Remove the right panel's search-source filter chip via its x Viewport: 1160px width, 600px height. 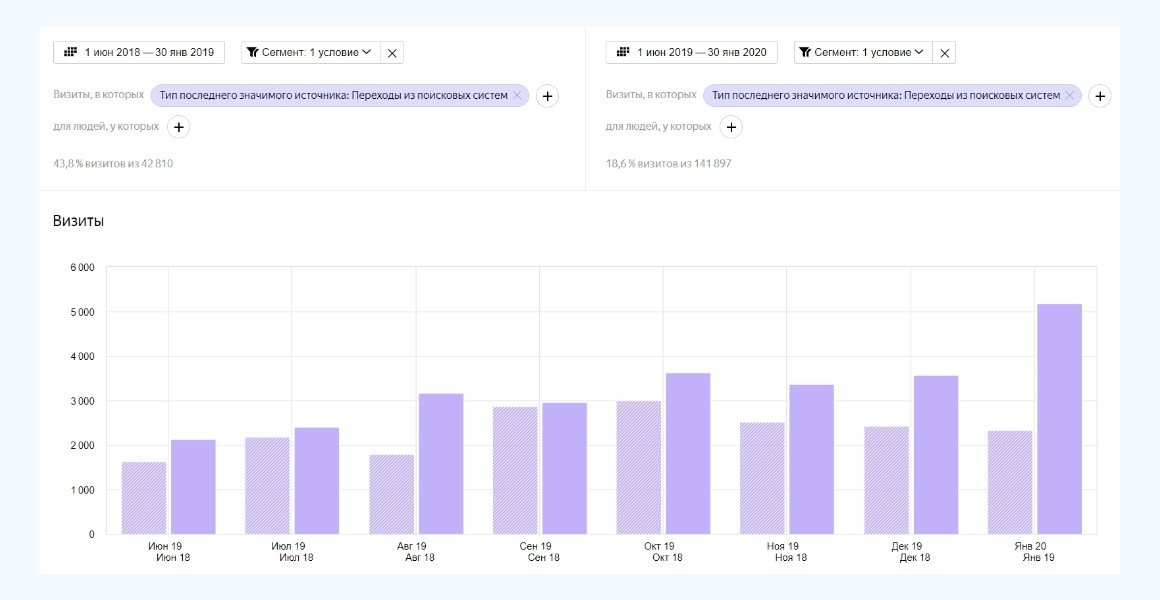pyautogui.click(x=1069, y=96)
